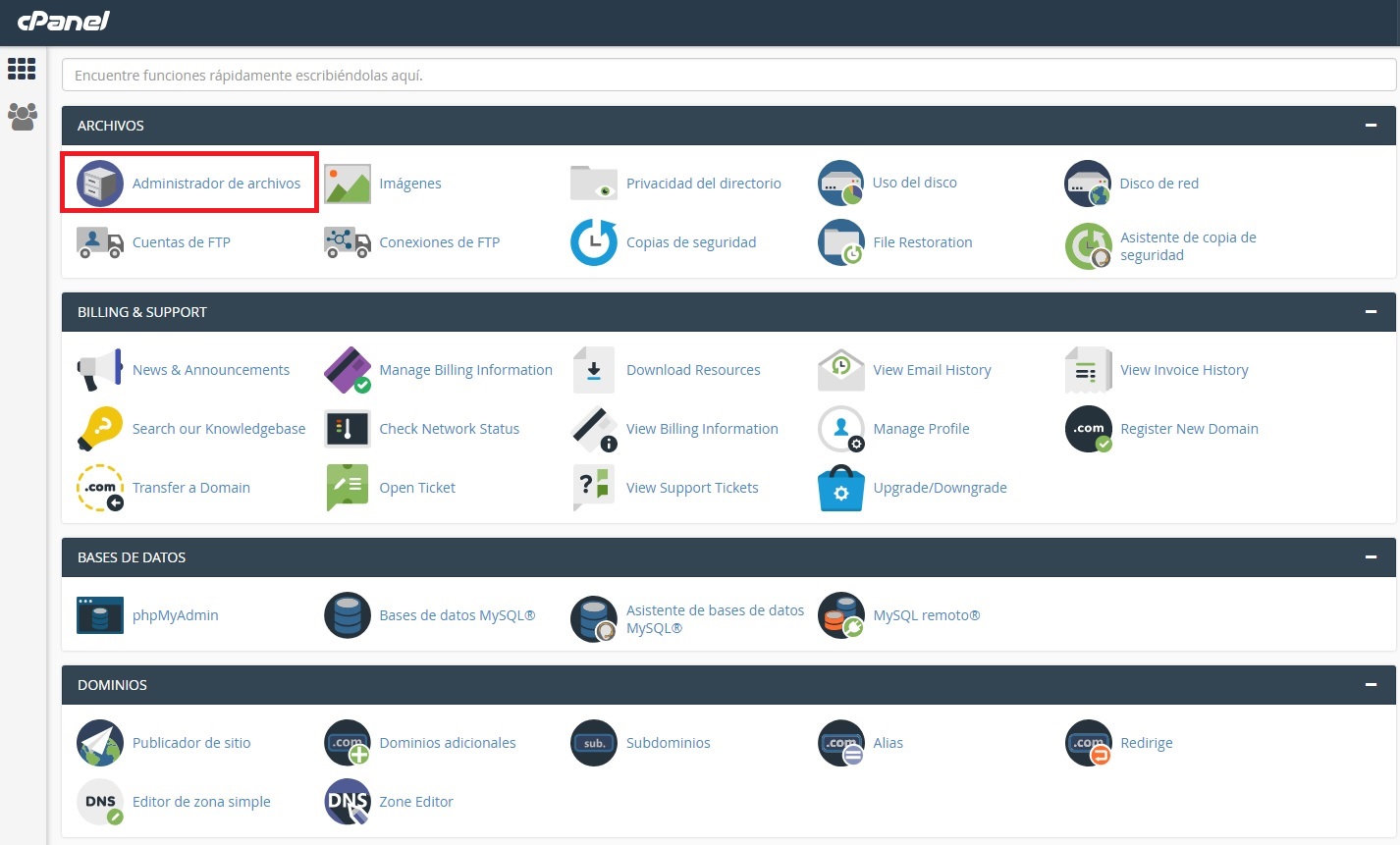The image size is (1400, 845).
Task: Click the Uso del disco icon
Action: click(841, 184)
